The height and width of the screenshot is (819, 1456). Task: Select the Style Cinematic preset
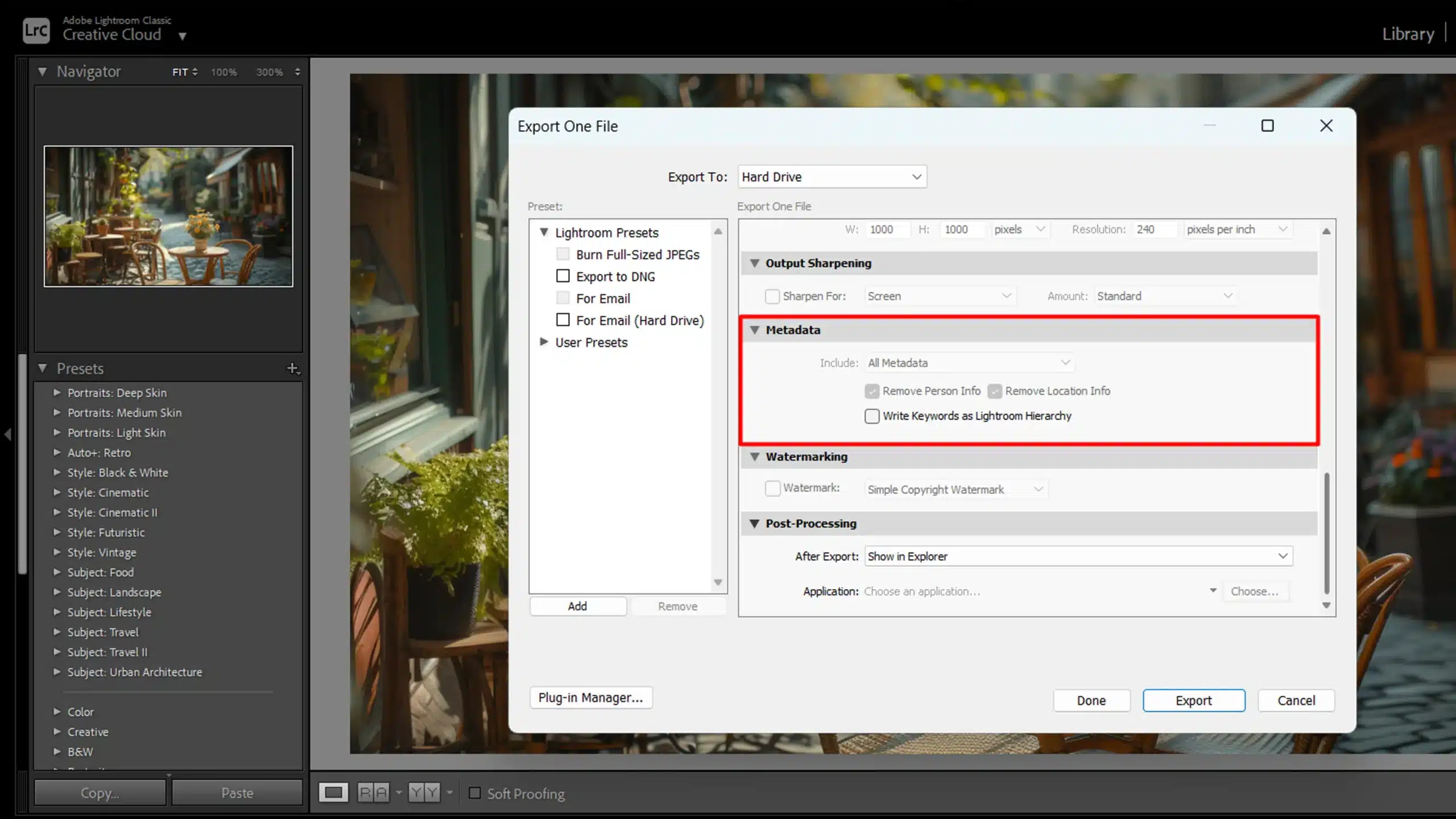point(108,492)
